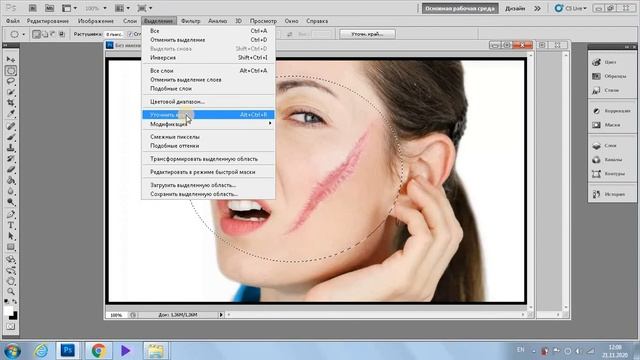
Task: Click the Растушевка (Feather) input field
Action: coord(114,34)
